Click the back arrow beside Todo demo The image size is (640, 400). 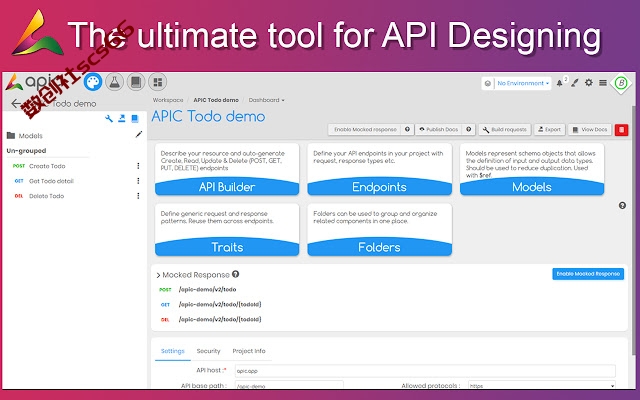pos(16,104)
